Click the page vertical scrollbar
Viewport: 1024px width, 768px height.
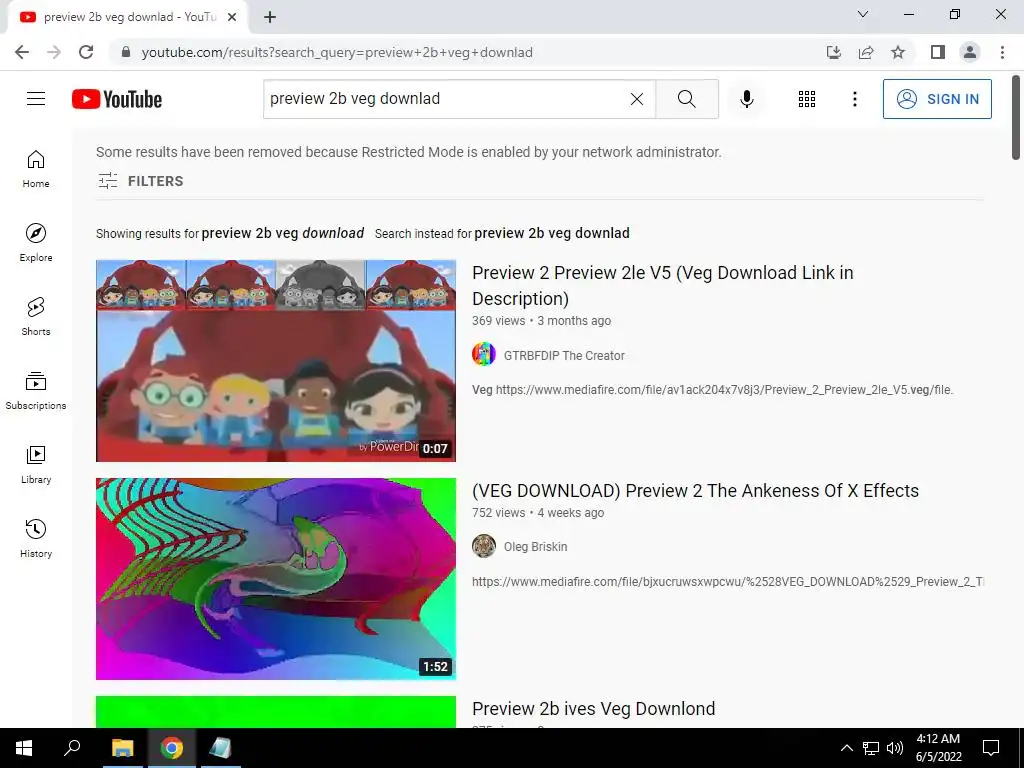[x=1016, y=118]
